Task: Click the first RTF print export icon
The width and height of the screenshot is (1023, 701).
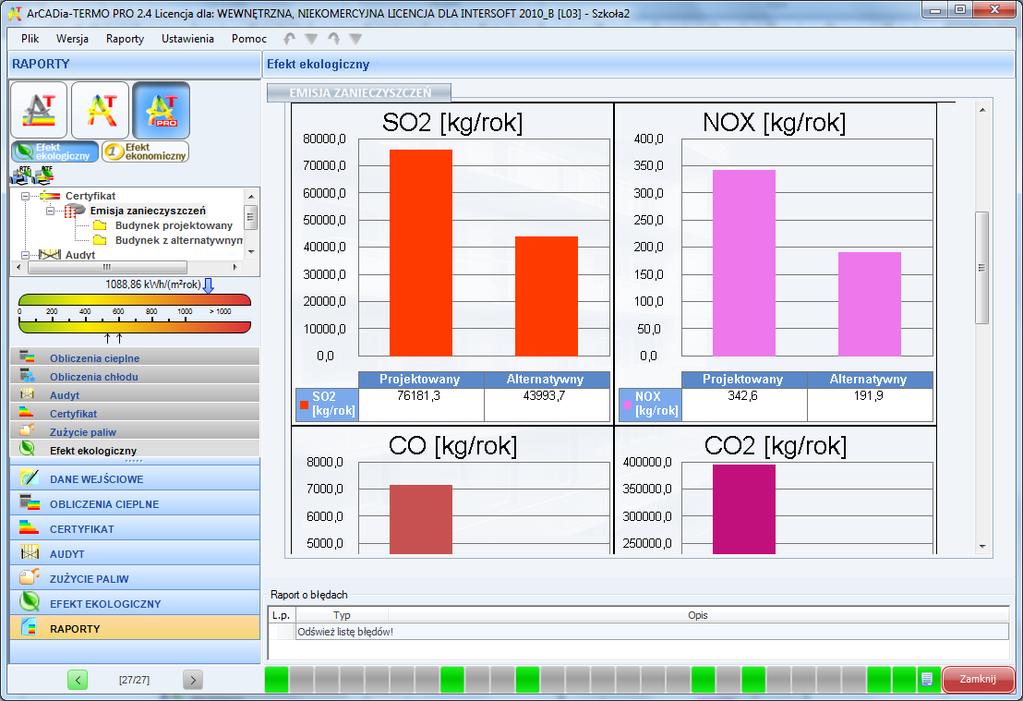Action: pyautogui.click(x=22, y=174)
